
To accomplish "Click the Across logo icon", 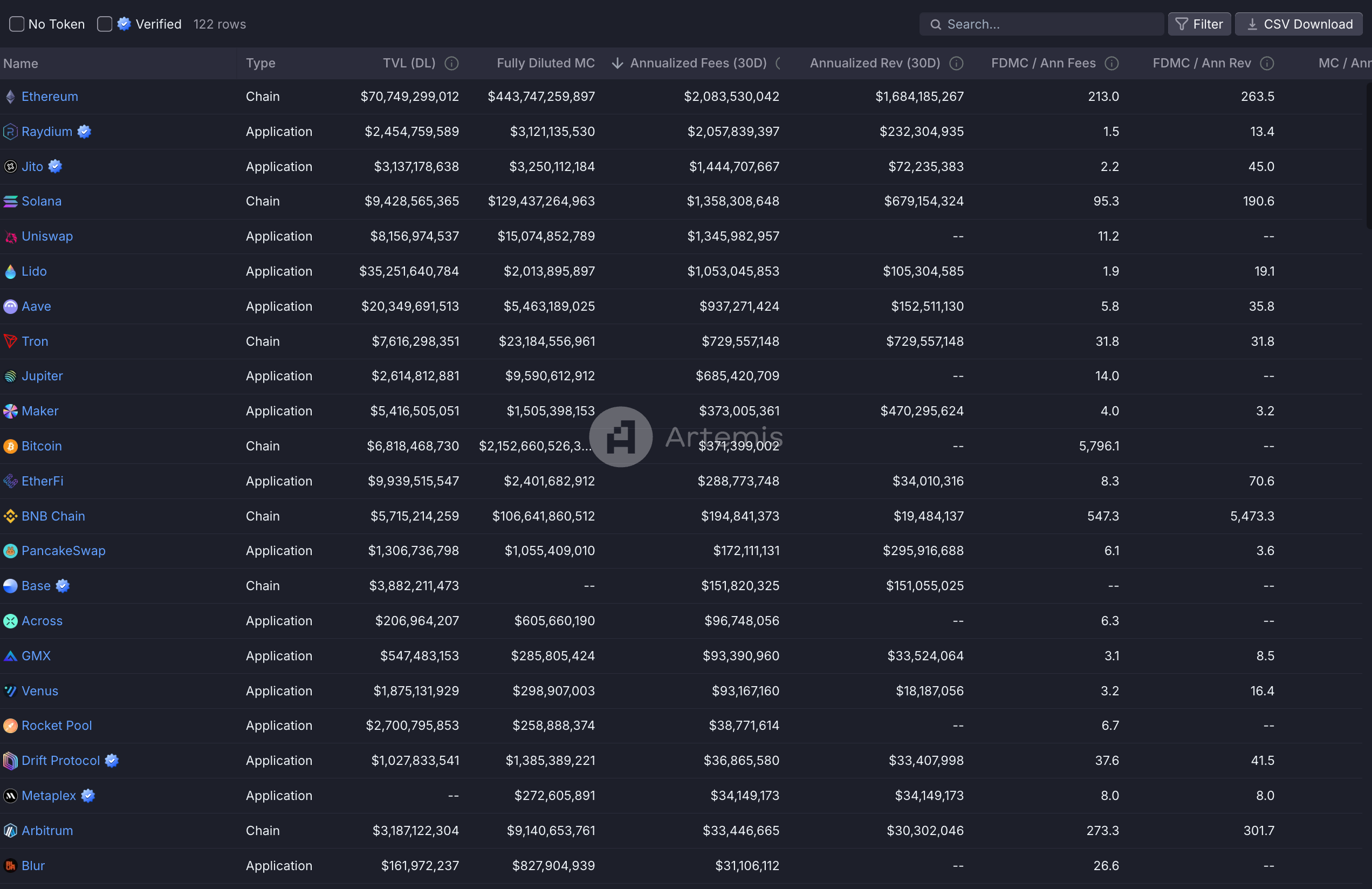I will tap(10, 621).
